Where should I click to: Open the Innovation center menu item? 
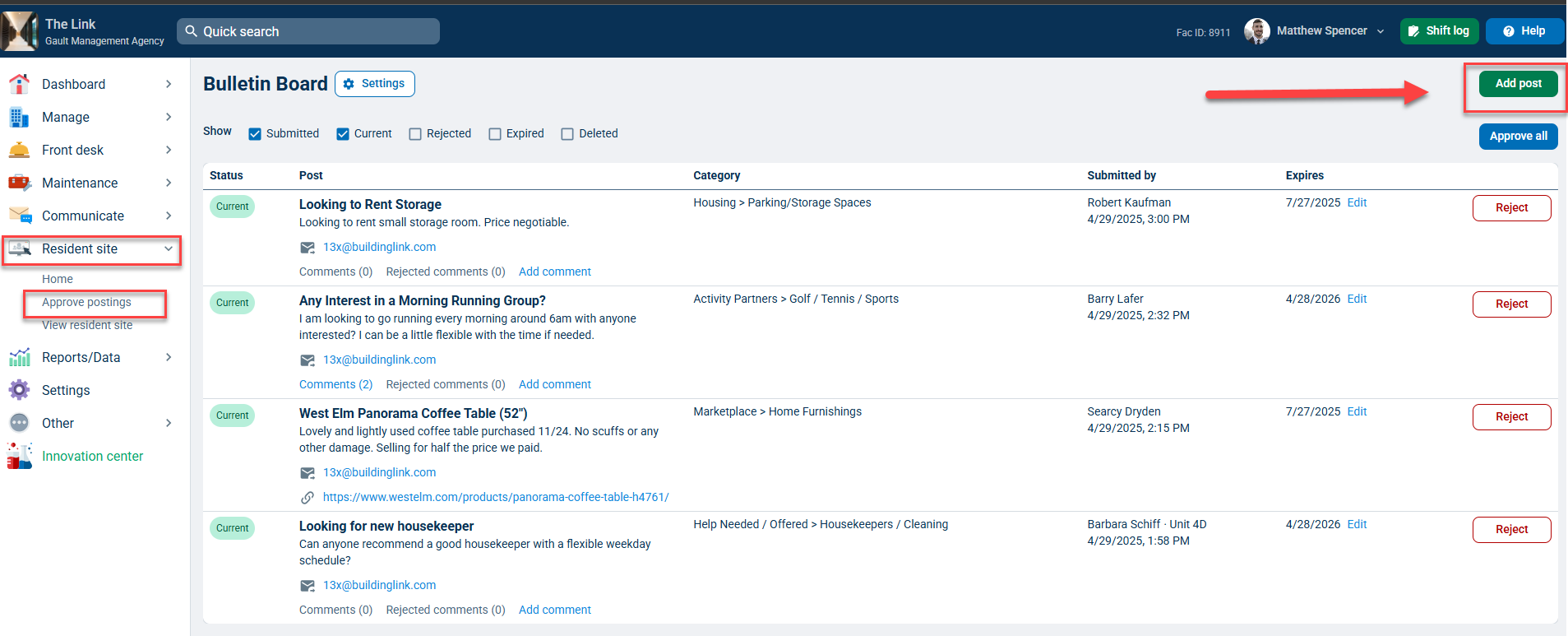(x=92, y=456)
